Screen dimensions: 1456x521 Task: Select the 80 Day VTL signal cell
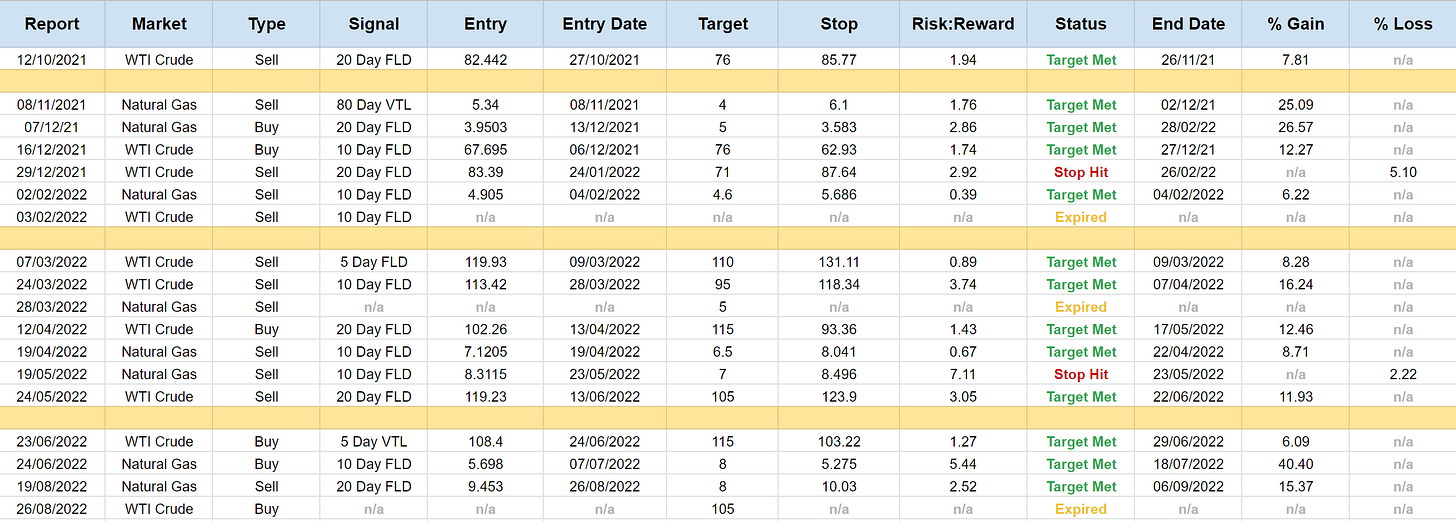pyautogui.click(x=374, y=105)
